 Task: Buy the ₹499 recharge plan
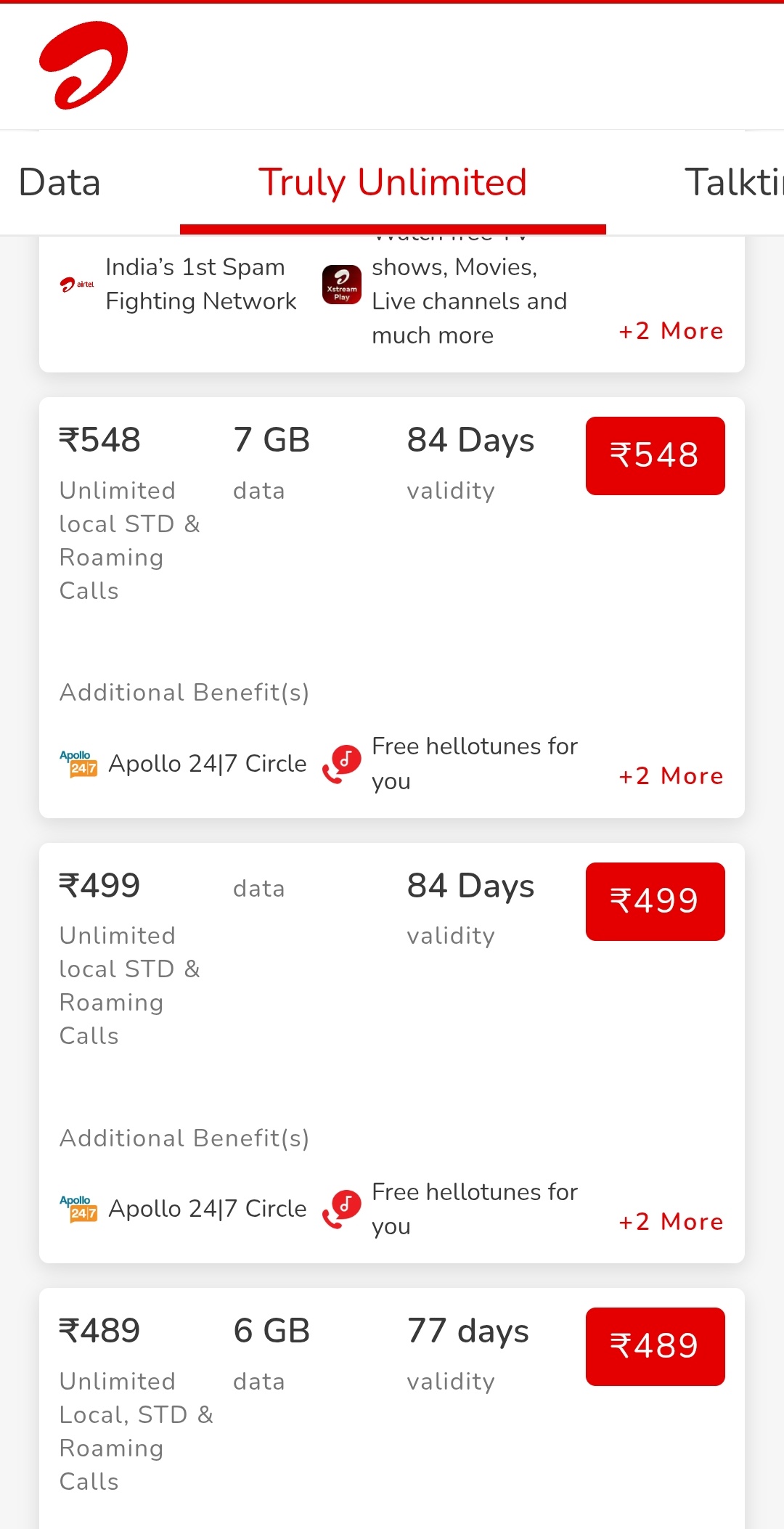click(655, 901)
